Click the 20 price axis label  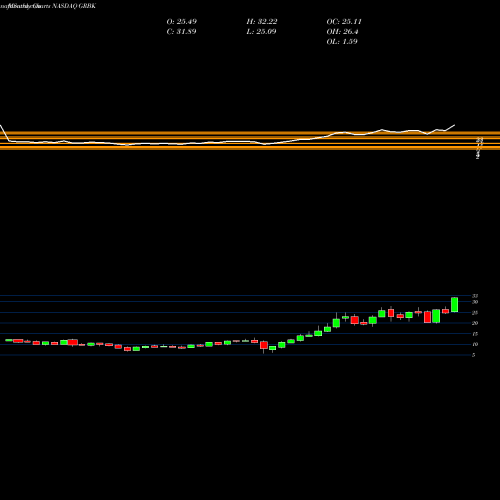475,323
